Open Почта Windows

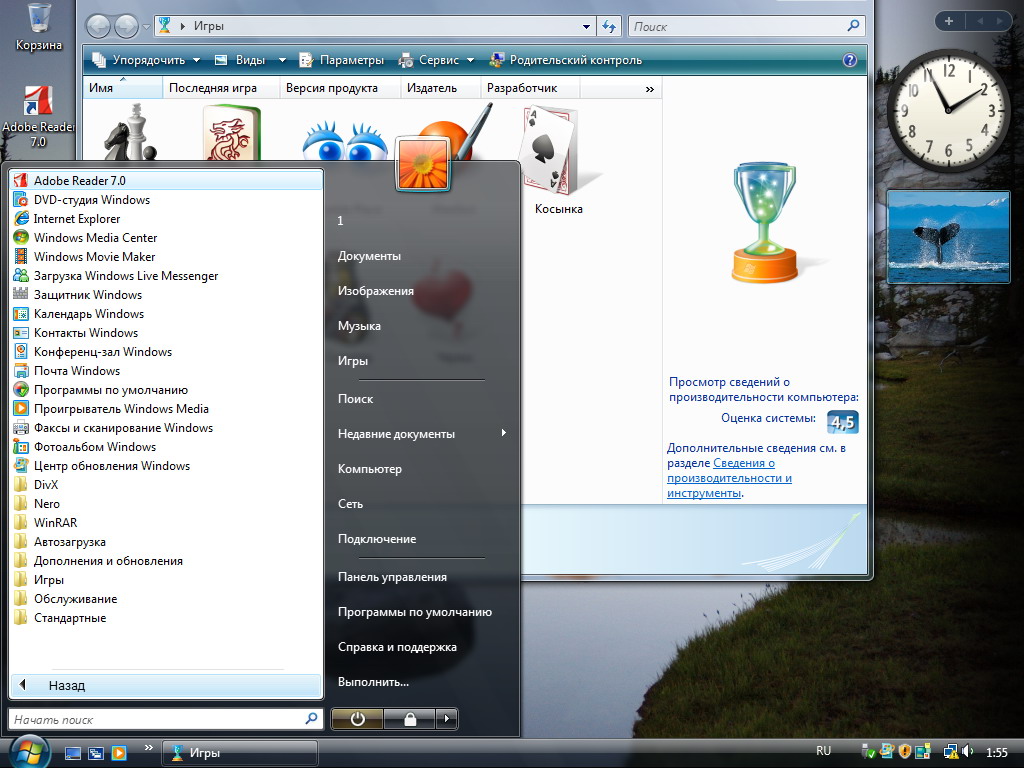pyautogui.click(x=166, y=370)
